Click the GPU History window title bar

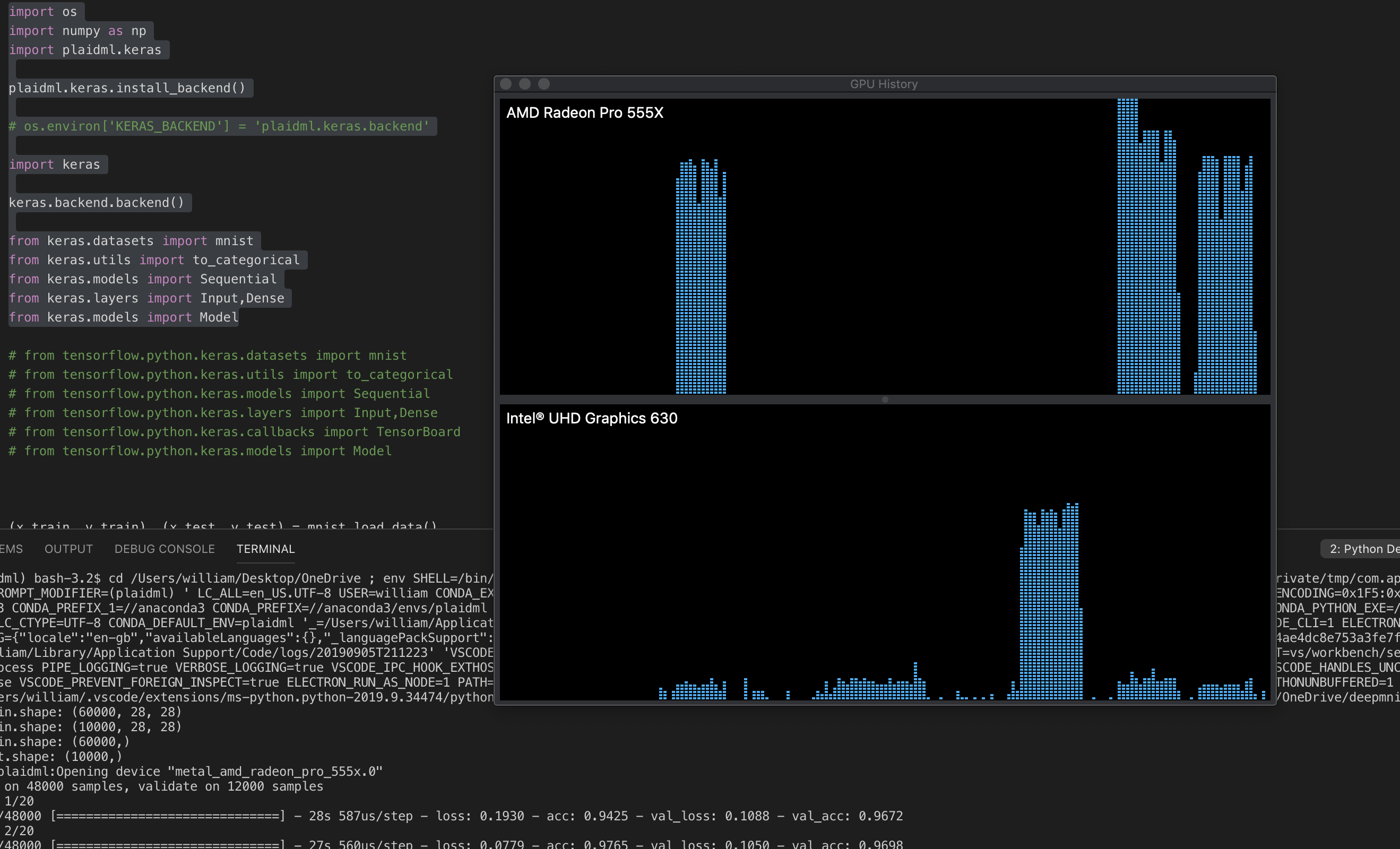(x=884, y=83)
